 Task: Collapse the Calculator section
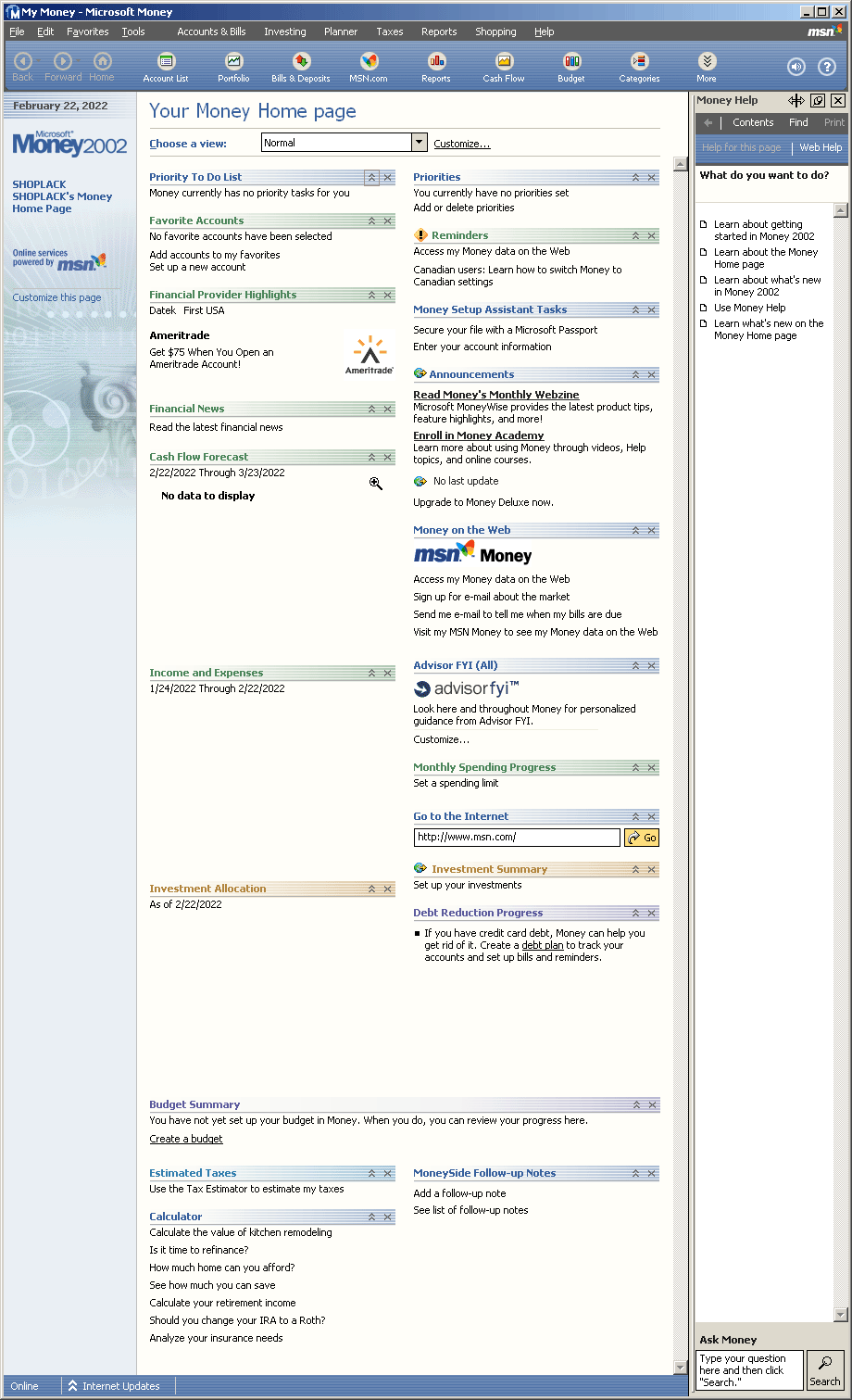point(371,1217)
